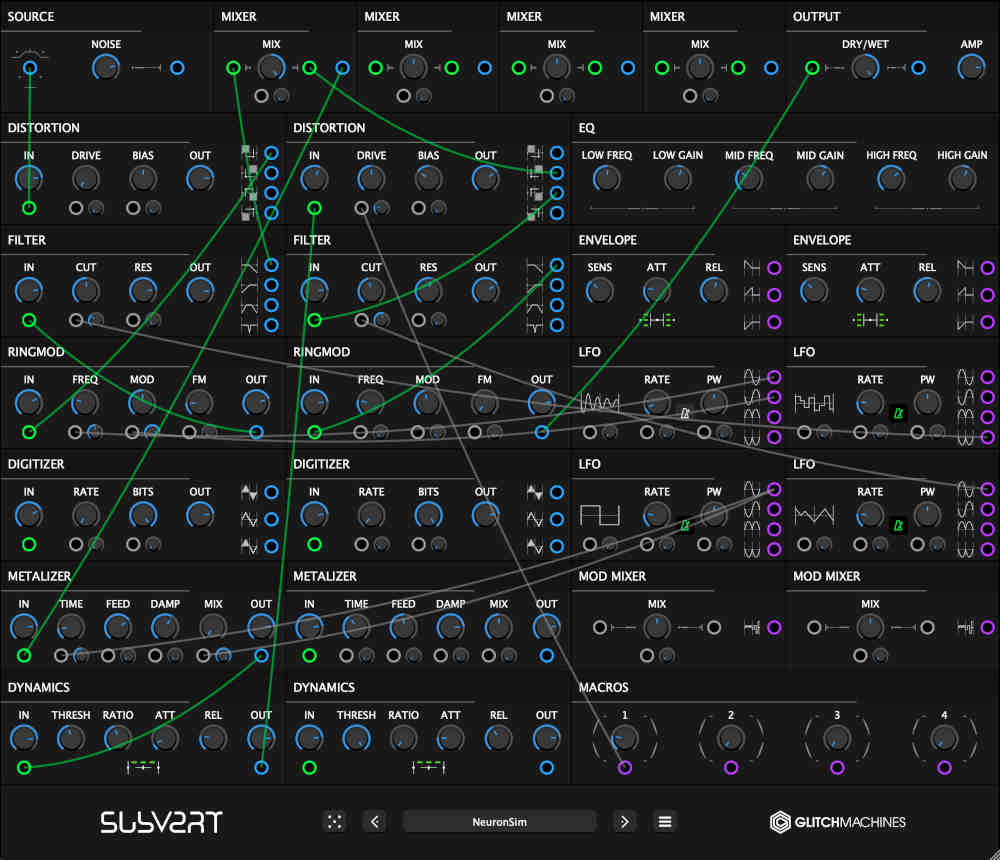Screen dimensions: 1000x860
Task: Go to the previous preset with the left arrow
Action: point(375,822)
